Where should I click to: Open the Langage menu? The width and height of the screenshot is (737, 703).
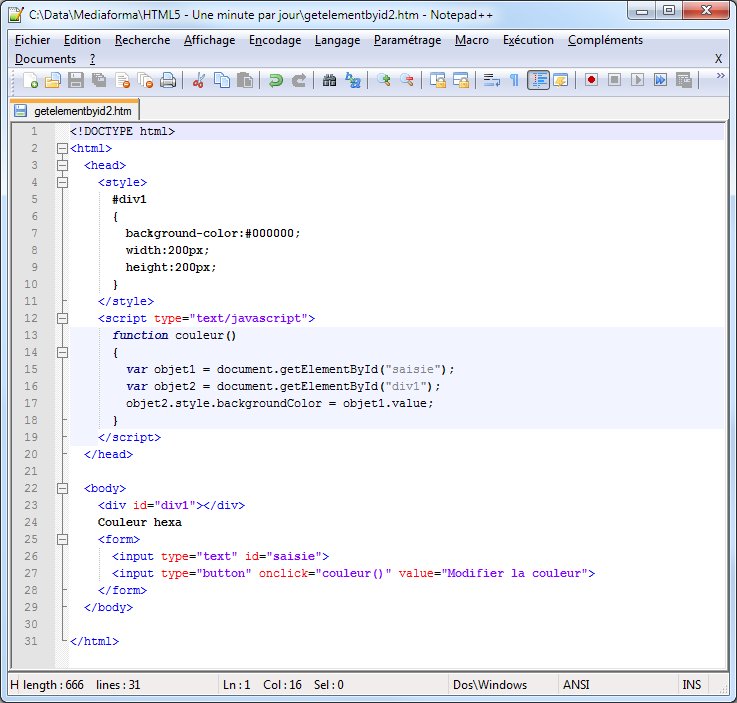[337, 40]
